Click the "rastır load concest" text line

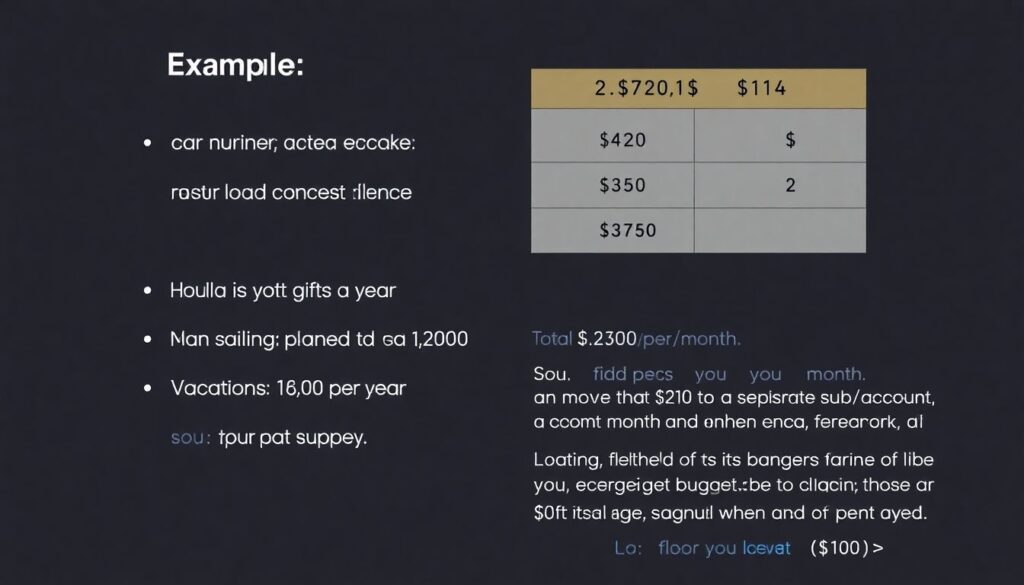[291, 191]
